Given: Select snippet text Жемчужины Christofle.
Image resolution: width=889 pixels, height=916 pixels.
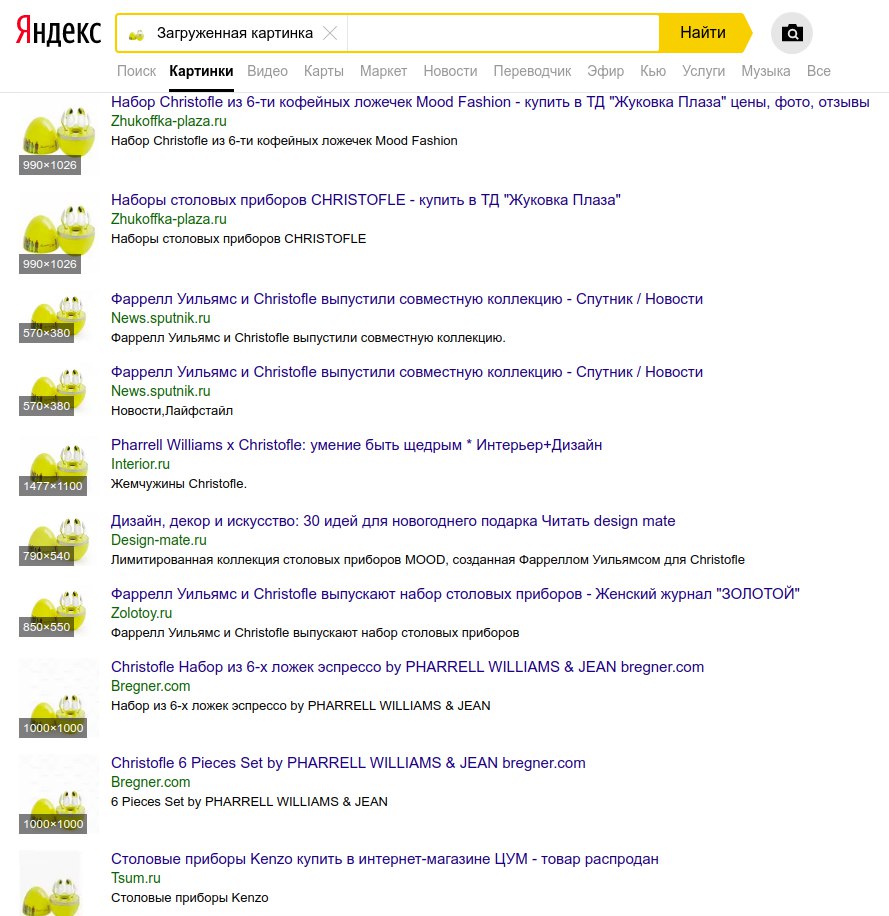Looking at the screenshot, I should tap(179, 484).
